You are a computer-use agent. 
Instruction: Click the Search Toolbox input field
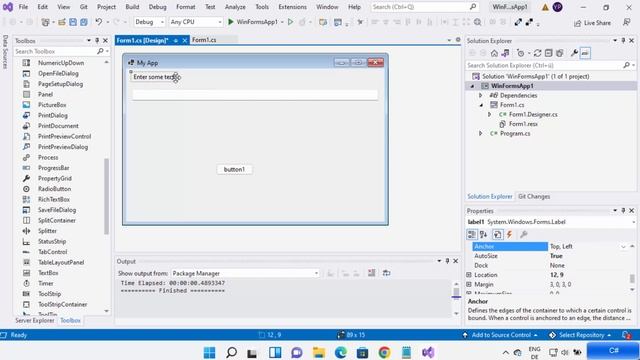pyautogui.click(x=55, y=51)
